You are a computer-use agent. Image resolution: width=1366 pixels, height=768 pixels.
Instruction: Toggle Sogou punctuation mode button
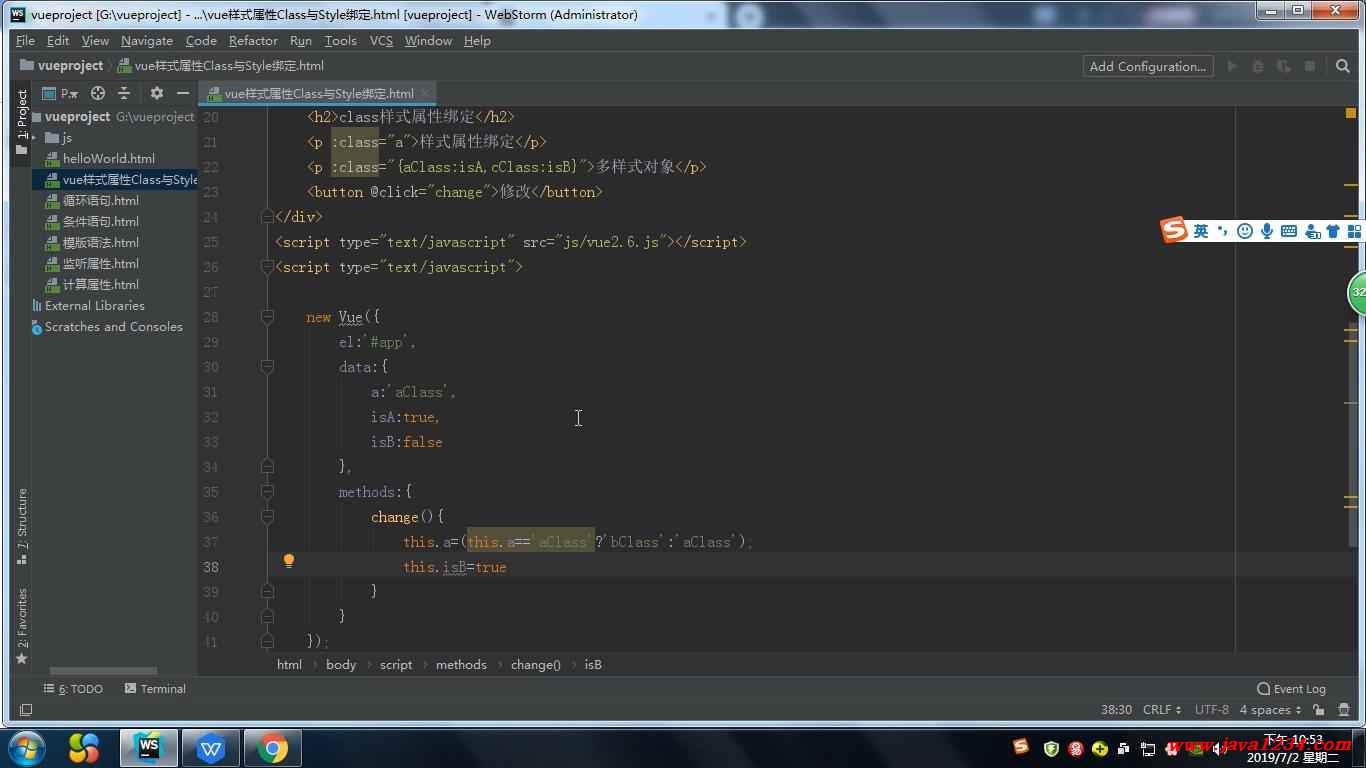coord(1223,231)
